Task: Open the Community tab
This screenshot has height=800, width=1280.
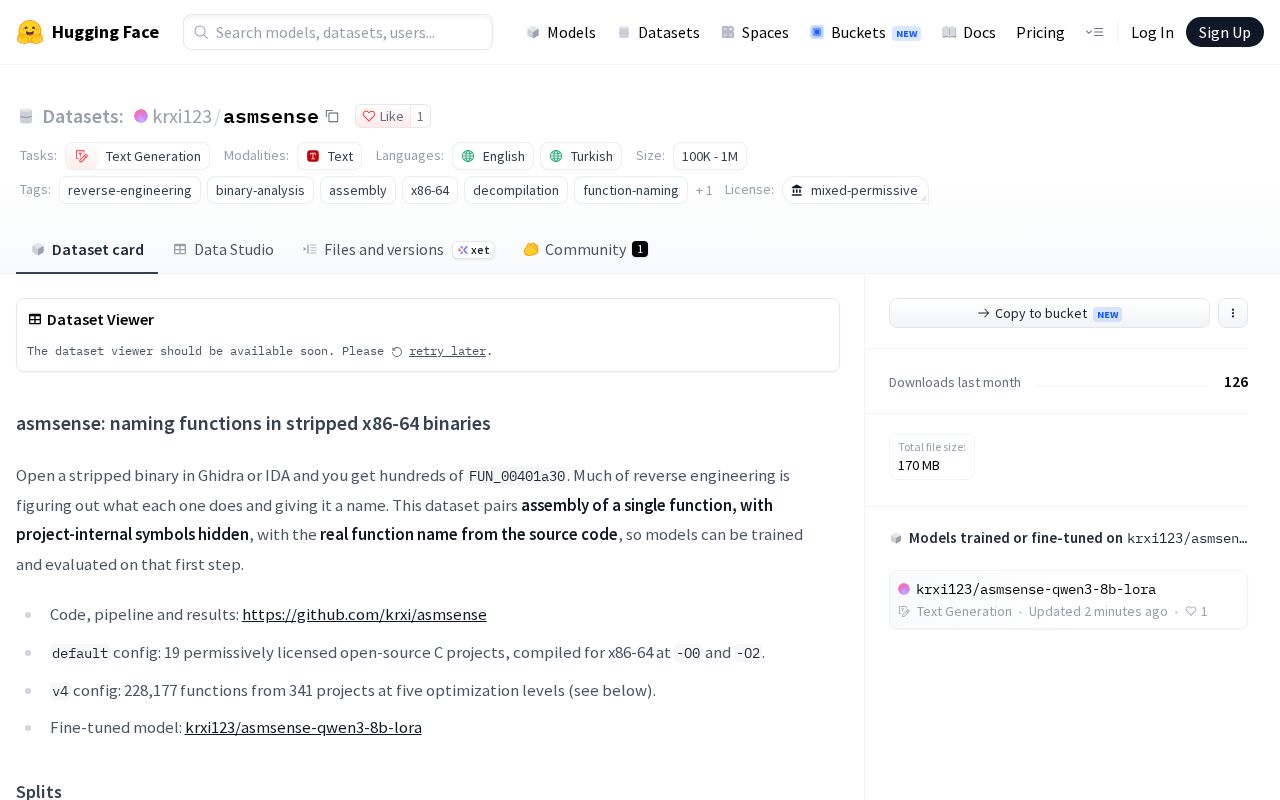Action: point(585,249)
